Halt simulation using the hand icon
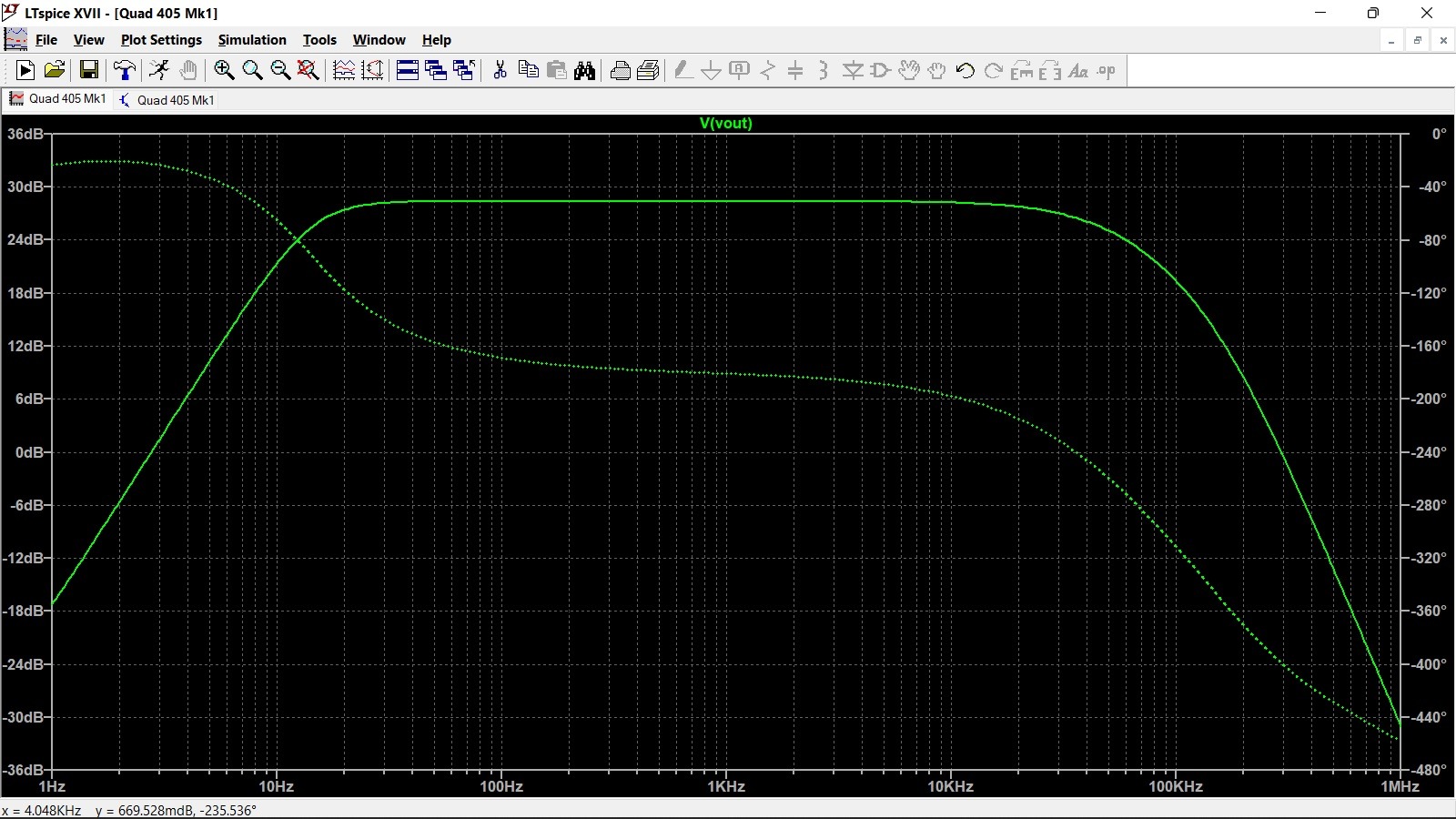This screenshot has width=1456, height=819. coord(188,70)
